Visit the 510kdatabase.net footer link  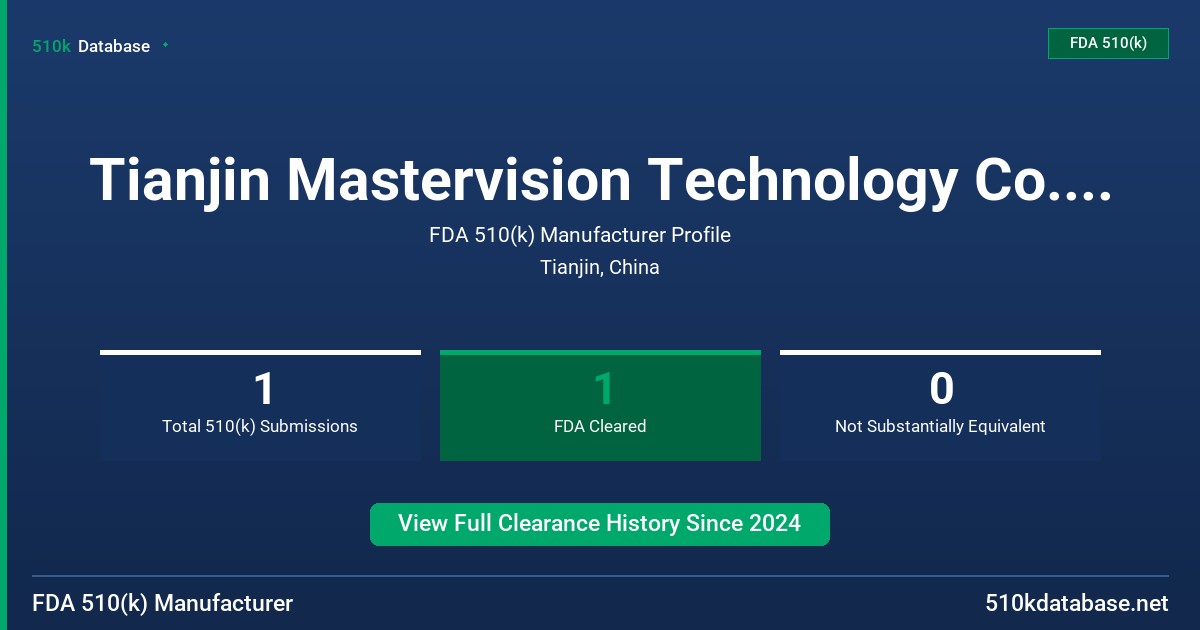(1076, 603)
